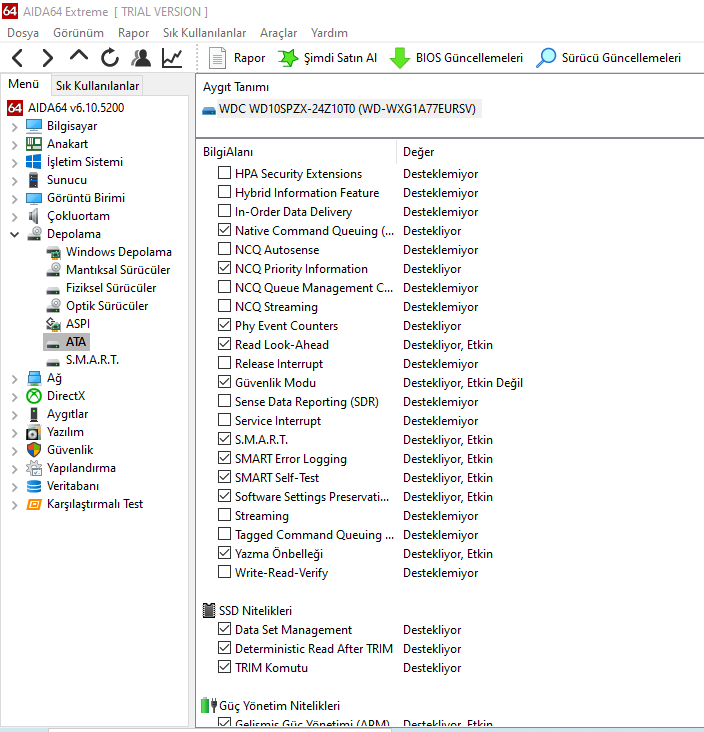Open the Yardım menu
This screenshot has width=704, height=732.
coord(329,33)
